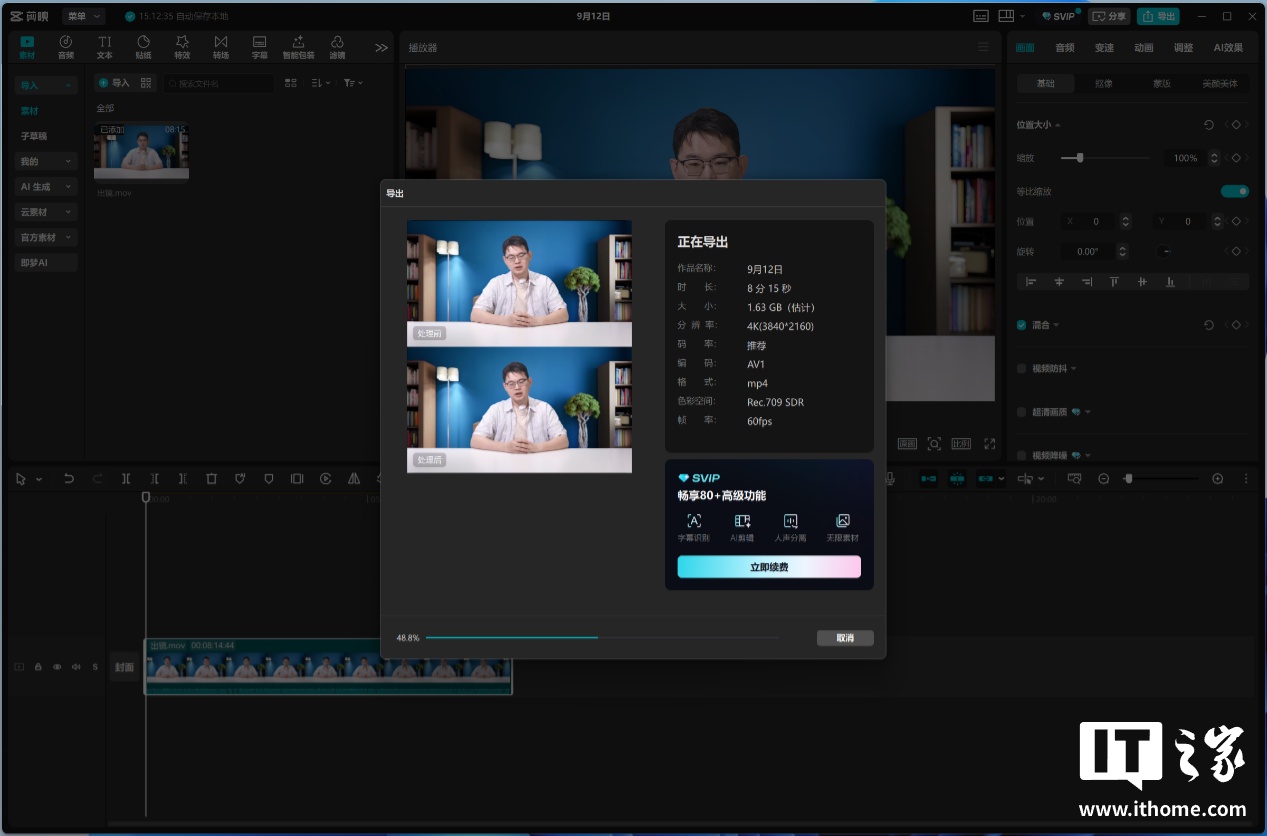Image resolution: width=1267 pixels, height=836 pixels.
Task: Enable the 视频防抖 stabilization checkbox
Action: [x=1021, y=368]
